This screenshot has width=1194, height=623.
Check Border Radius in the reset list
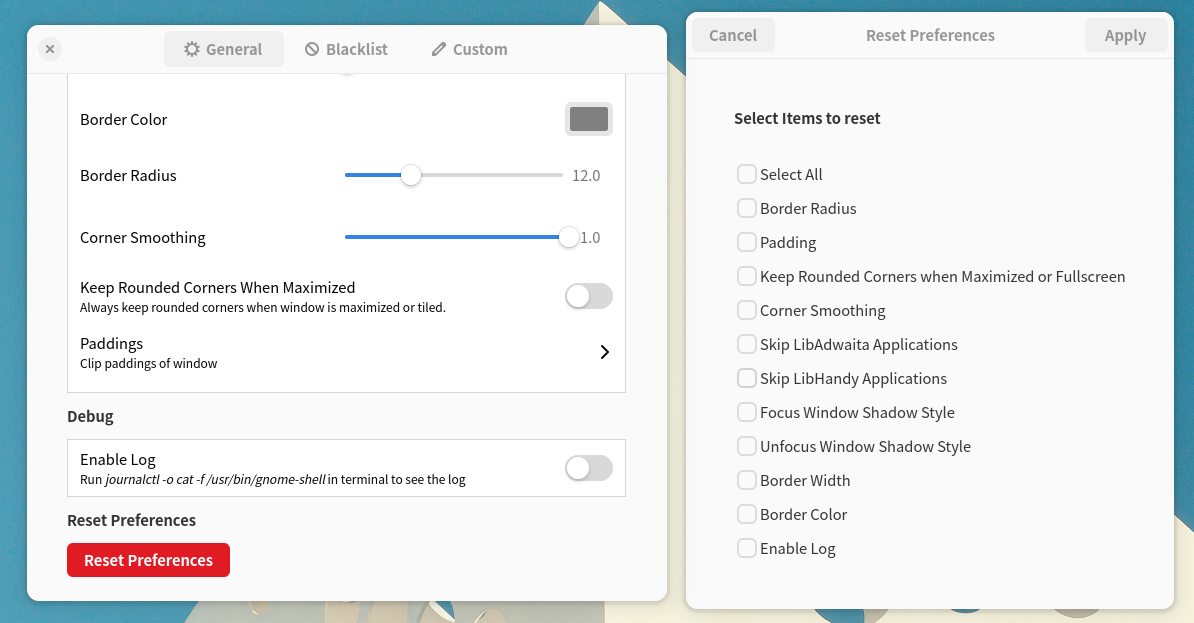click(x=747, y=208)
